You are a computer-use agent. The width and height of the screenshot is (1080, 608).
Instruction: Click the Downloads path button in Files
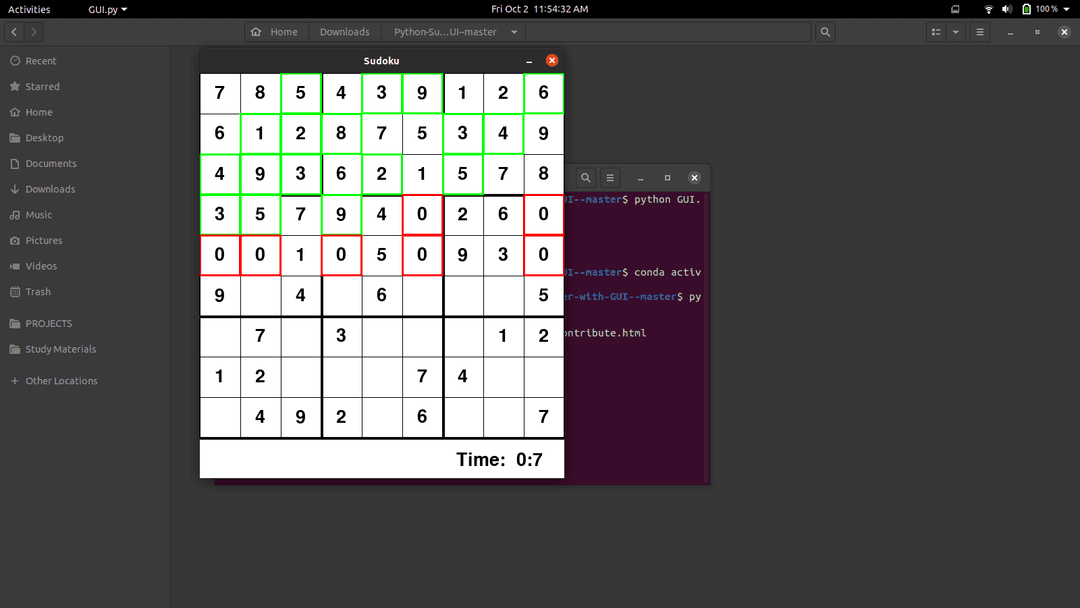[345, 31]
